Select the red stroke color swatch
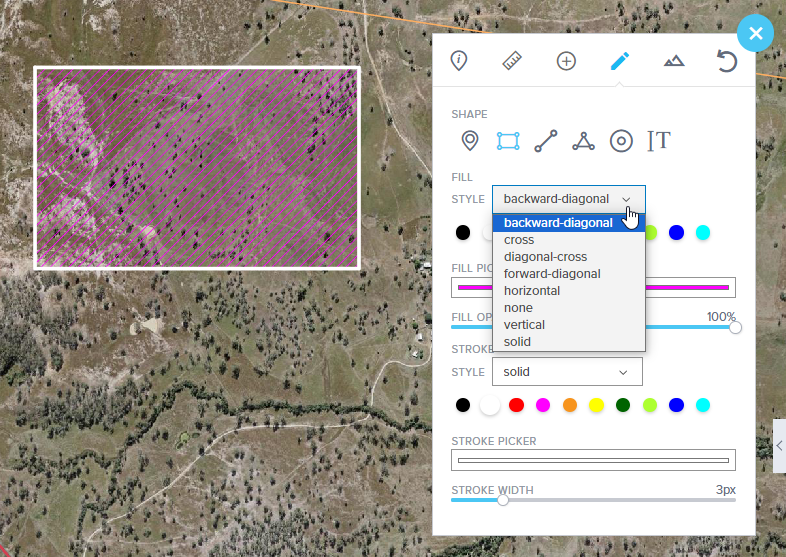 [516, 405]
